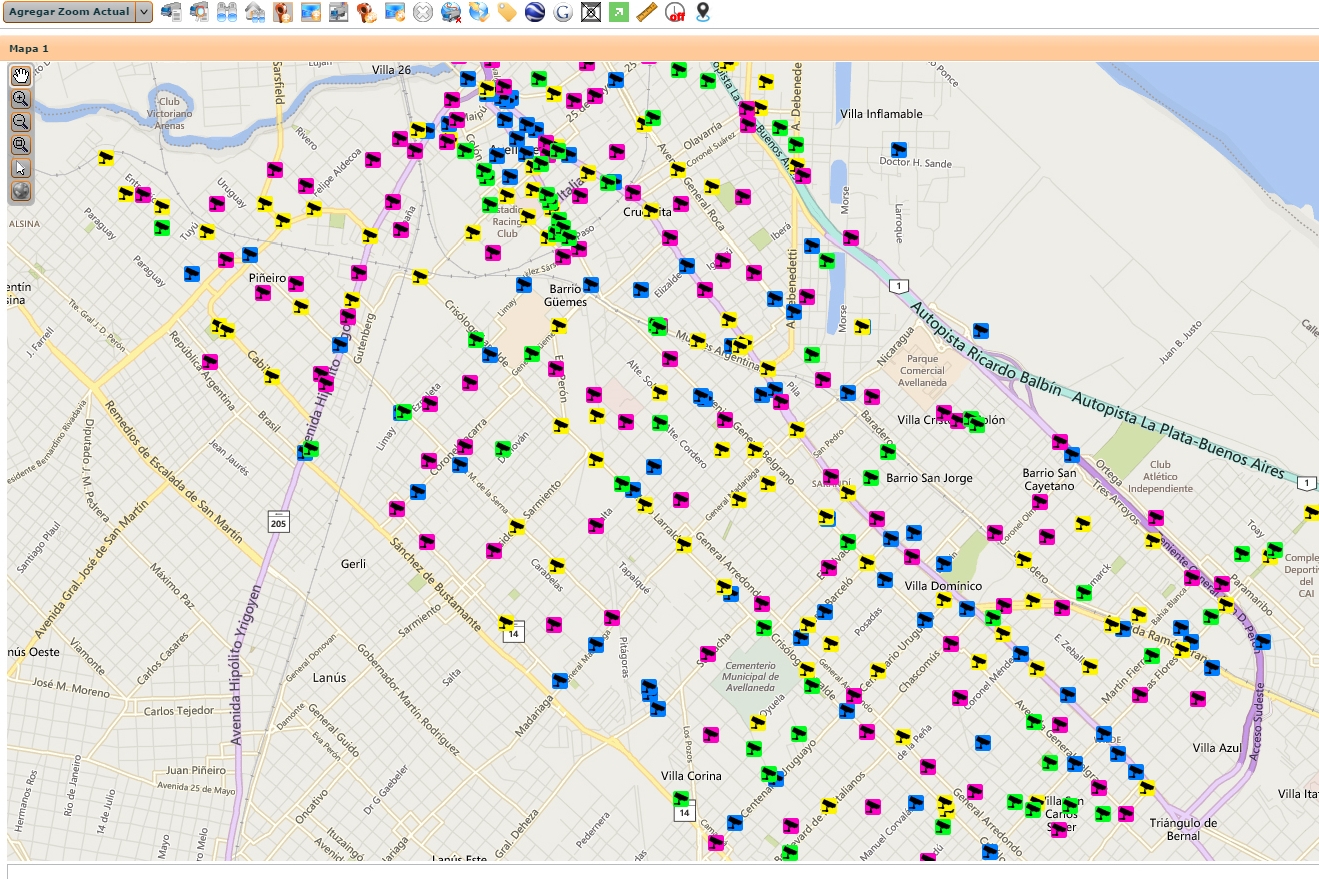Click the zoom out magnifier tool

(20, 122)
